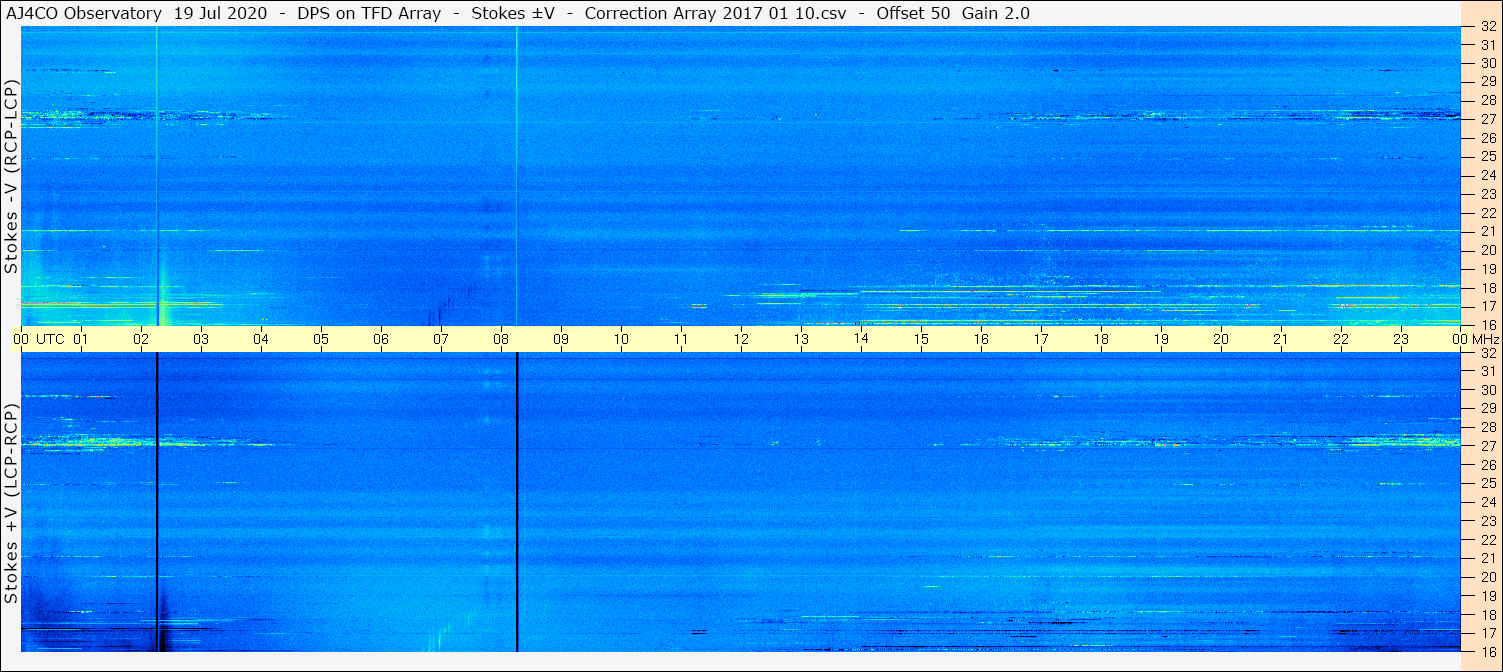Screen dimensions: 1503x672
Task: Click "DPS on TFD Array" in the header
Action: pos(369,14)
